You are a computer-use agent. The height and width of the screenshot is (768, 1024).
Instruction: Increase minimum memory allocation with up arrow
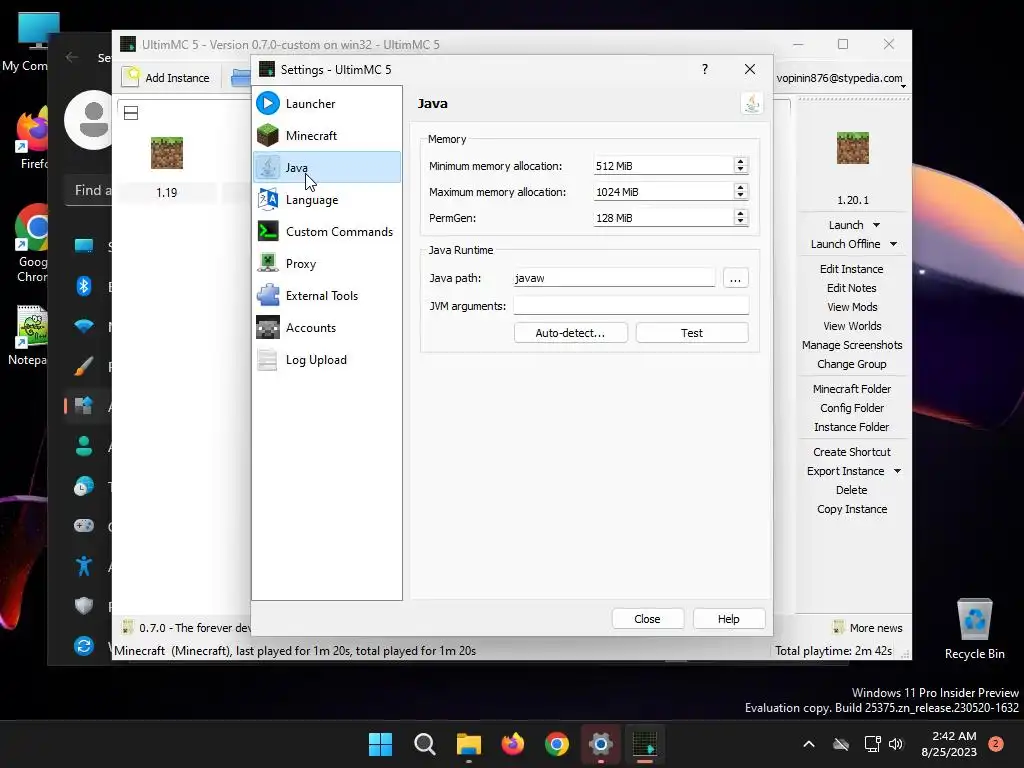pyautogui.click(x=740, y=162)
